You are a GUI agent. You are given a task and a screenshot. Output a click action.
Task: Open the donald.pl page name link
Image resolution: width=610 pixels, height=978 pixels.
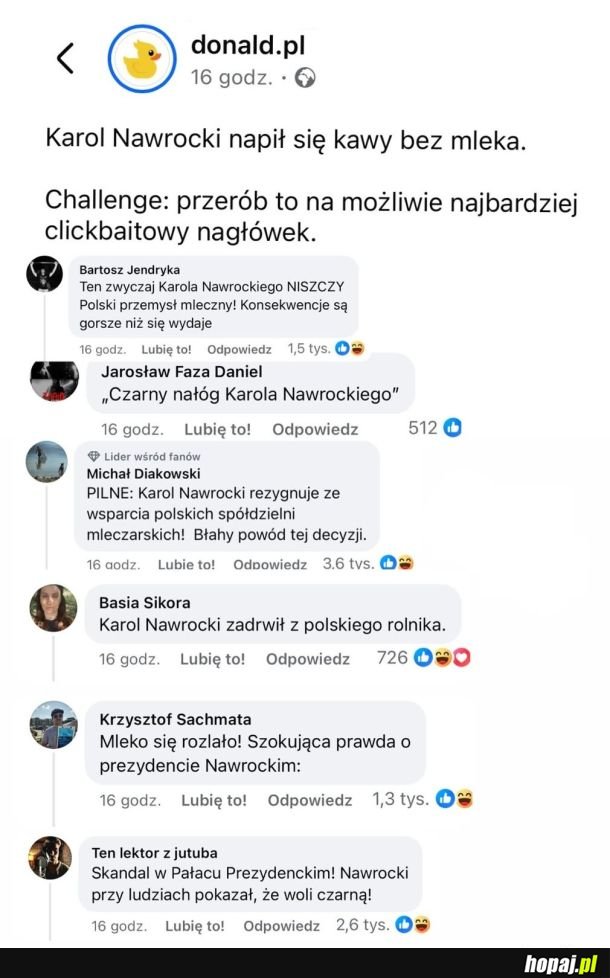pyautogui.click(x=247, y=45)
